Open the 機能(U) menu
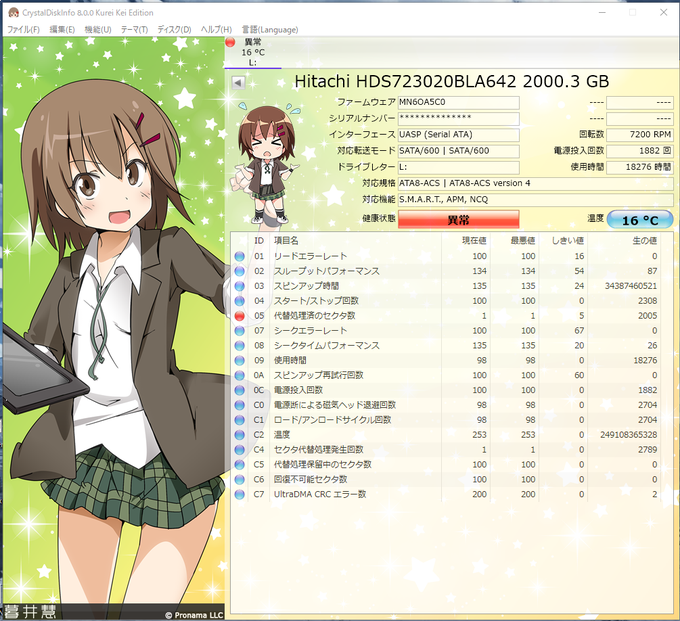 (x=98, y=29)
